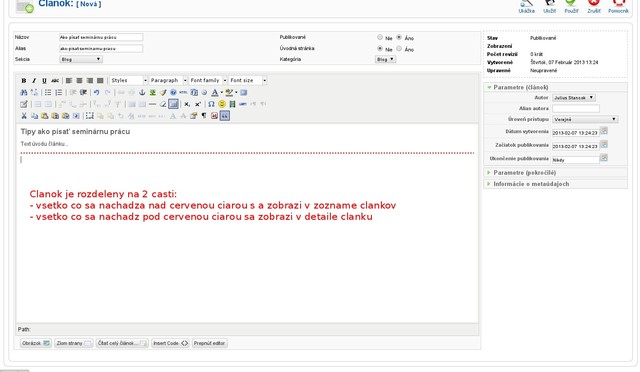
Task: Focus the Alias input field
Action: click(101, 49)
